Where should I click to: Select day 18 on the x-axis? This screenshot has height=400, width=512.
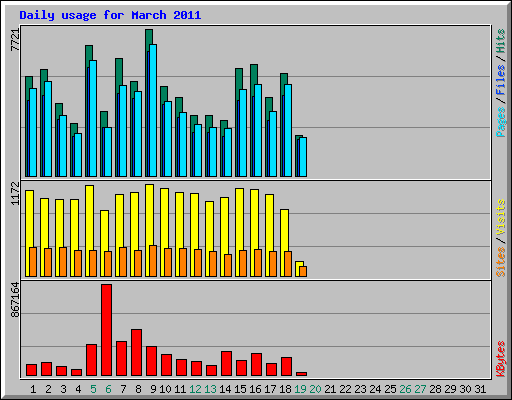[x=285, y=389]
